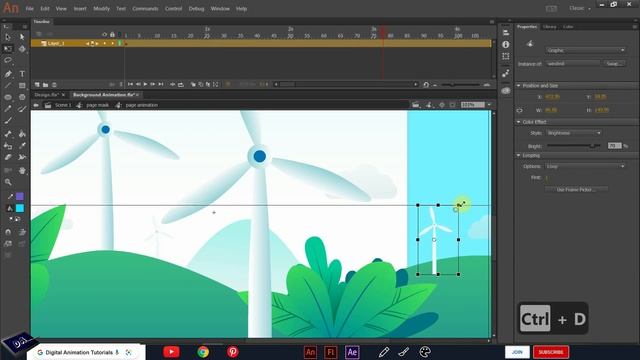Click the Edit Scene clapper icon
640x360 pixels.
416,105
